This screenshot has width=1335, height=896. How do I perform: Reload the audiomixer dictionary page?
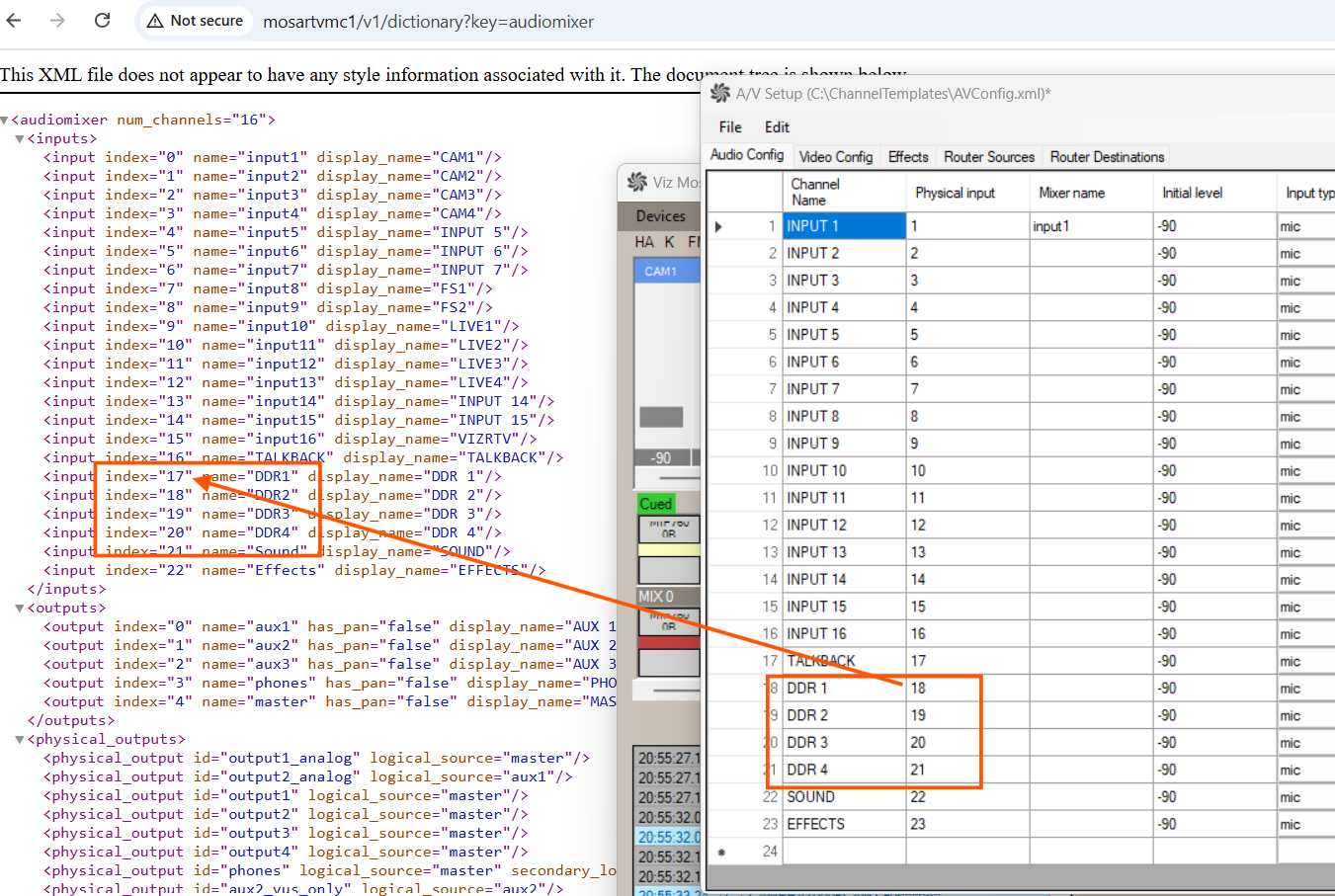tap(102, 21)
